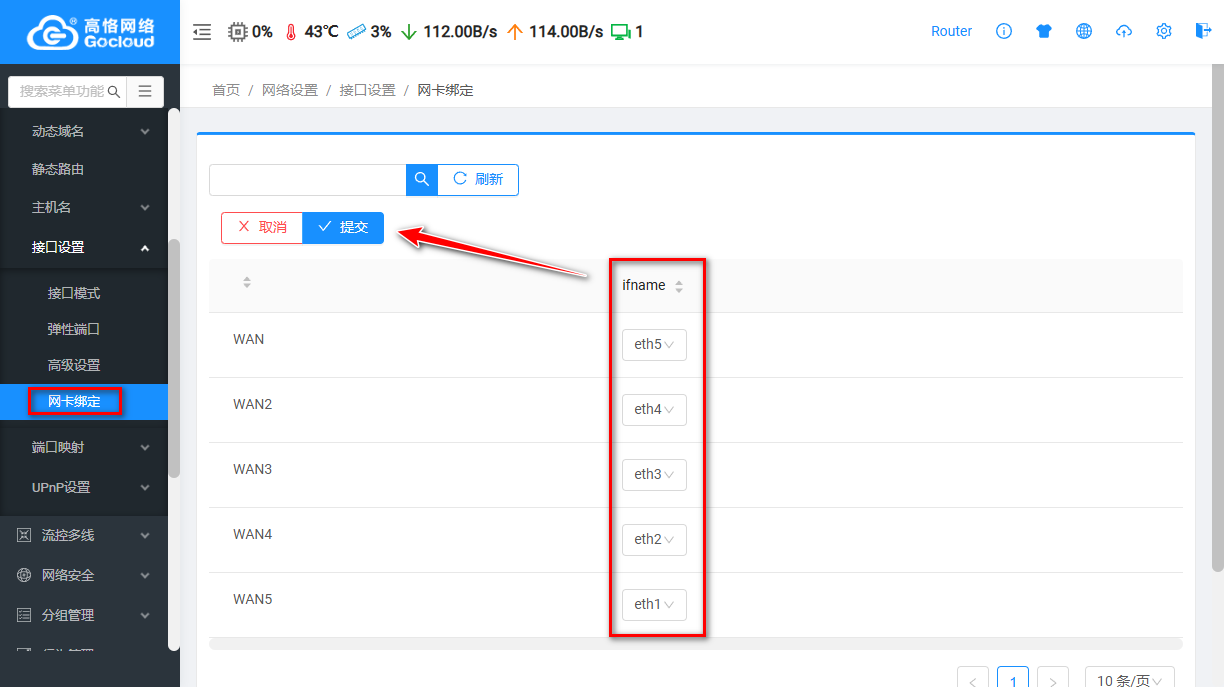The width and height of the screenshot is (1224, 687).
Task: Select 接口模式 in the sidebar
Action: pyautogui.click(x=74, y=293)
